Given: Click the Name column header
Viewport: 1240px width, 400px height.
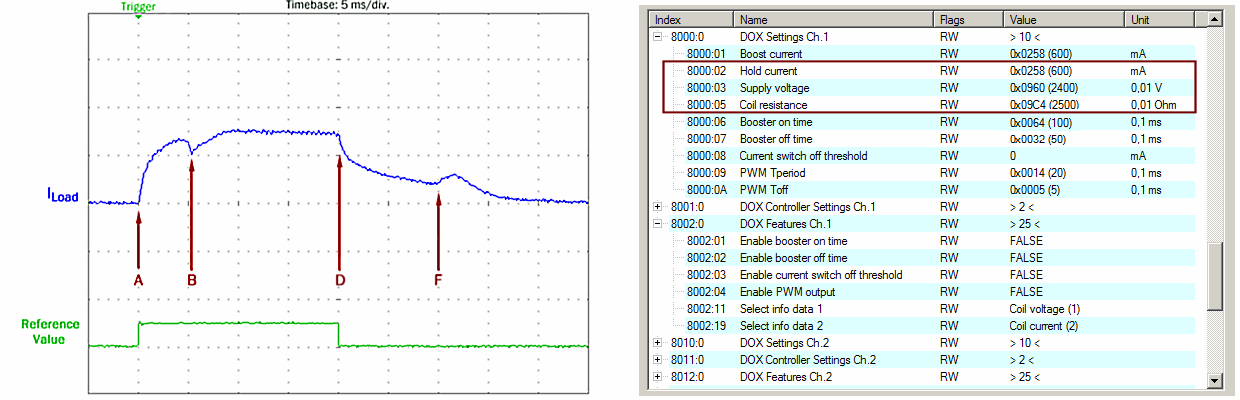Looking at the screenshot, I should pos(834,19).
